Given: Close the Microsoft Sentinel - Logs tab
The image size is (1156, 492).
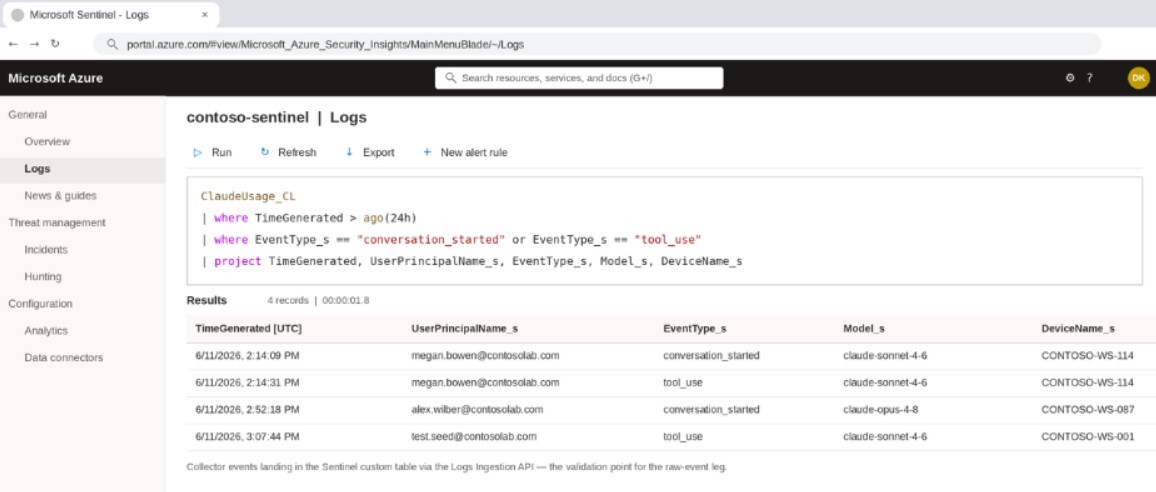Looking at the screenshot, I should 205,14.
